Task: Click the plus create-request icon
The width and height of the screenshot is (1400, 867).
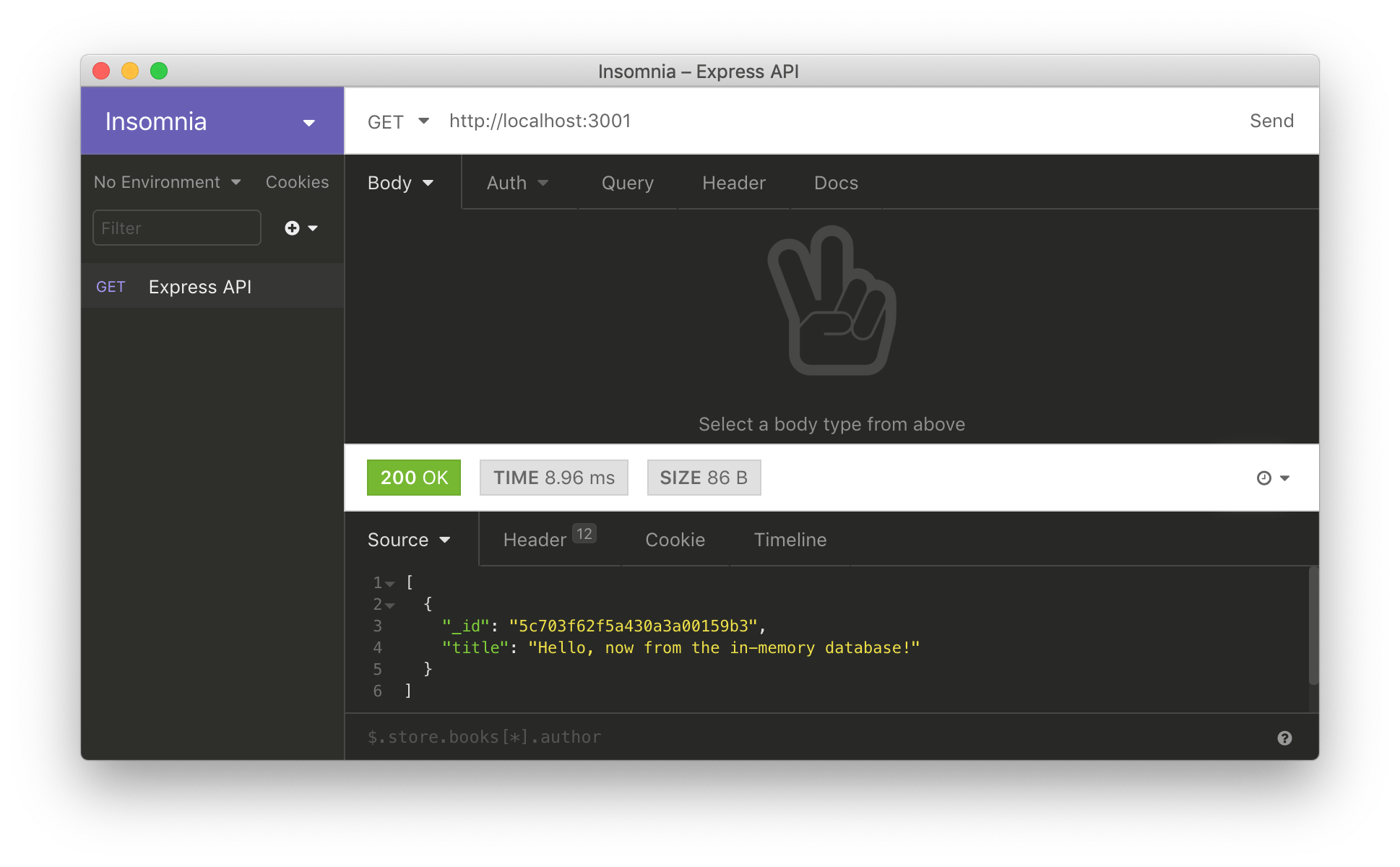Action: tap(293, 228)
